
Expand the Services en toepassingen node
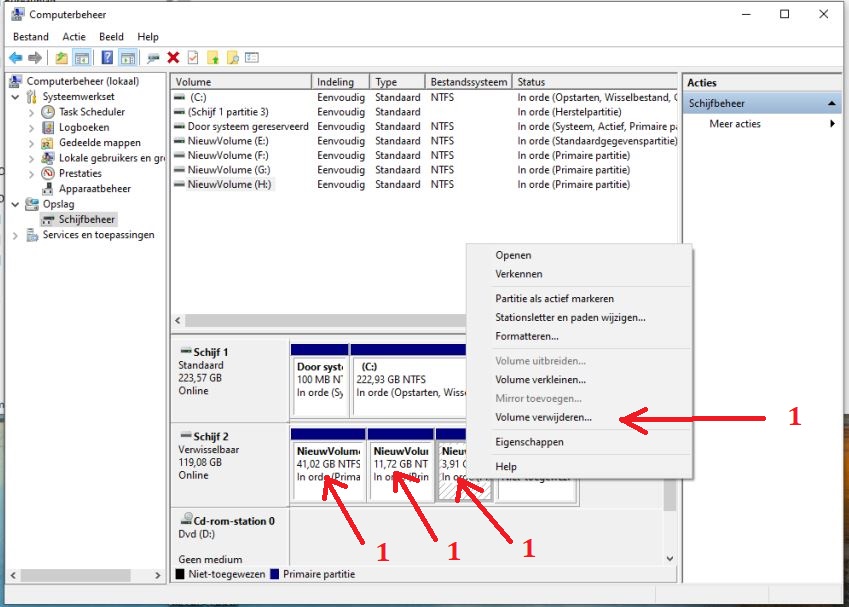pos(16,235)
